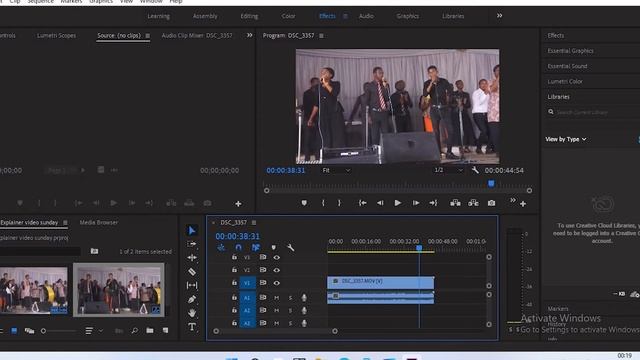Select the first project bin thumbnail
The image size is (640, 360).
[x=34, y=290]
